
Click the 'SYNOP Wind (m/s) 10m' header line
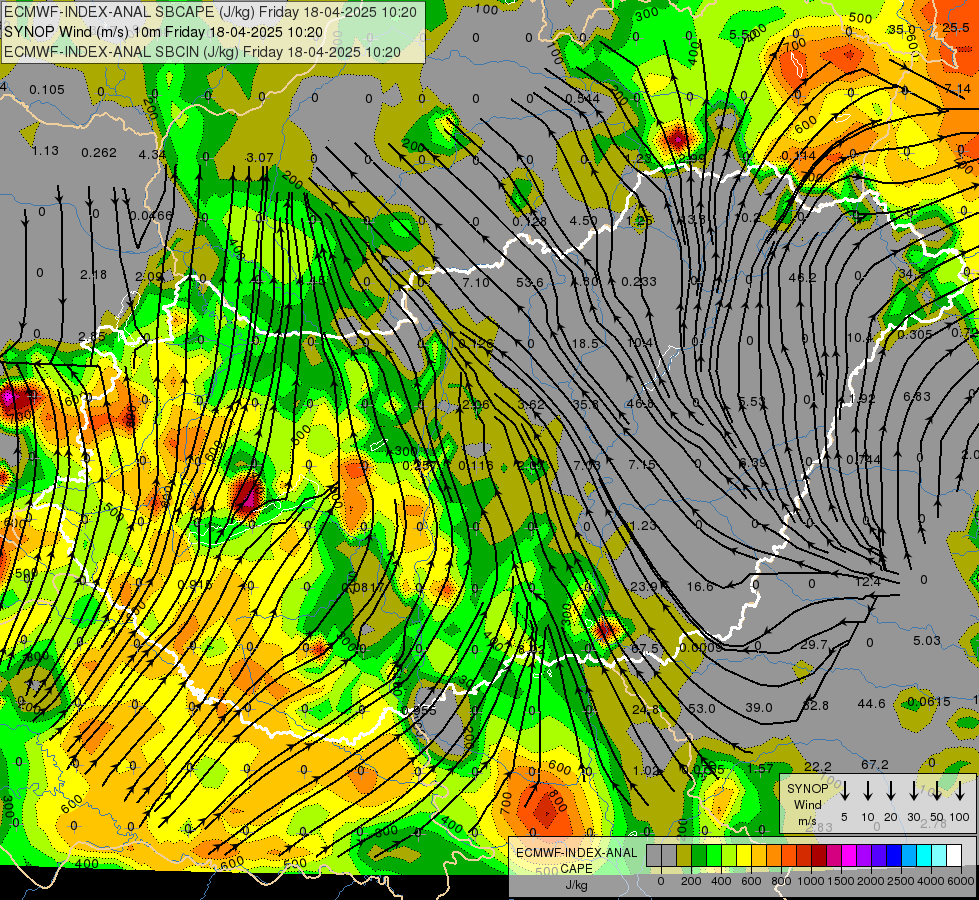pyautogui.click(x=164, y=32)
